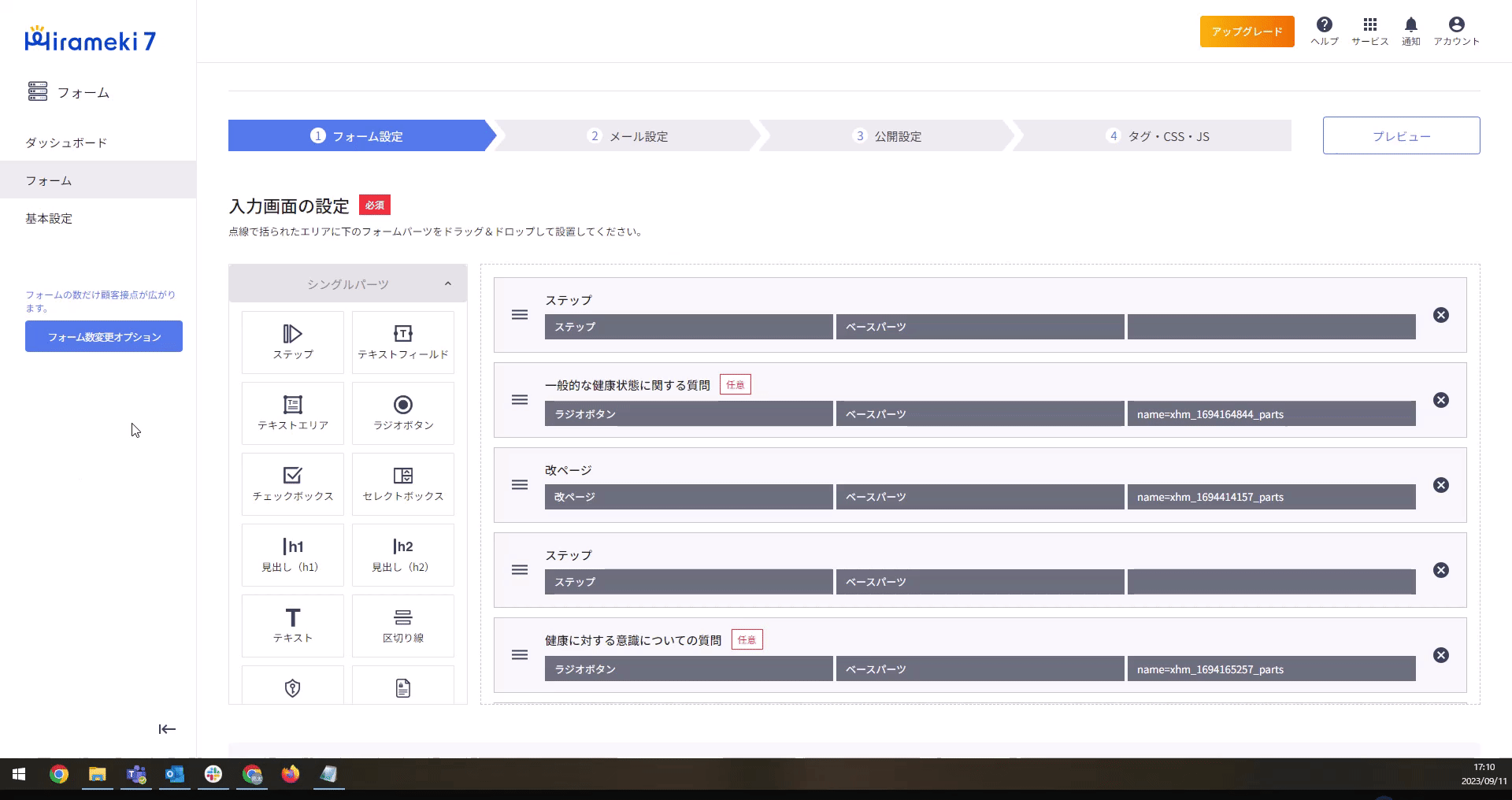Screen dimensions: 1512x800
Task: Click ベースパーツ label in 改ページ row
Action: 980,497
